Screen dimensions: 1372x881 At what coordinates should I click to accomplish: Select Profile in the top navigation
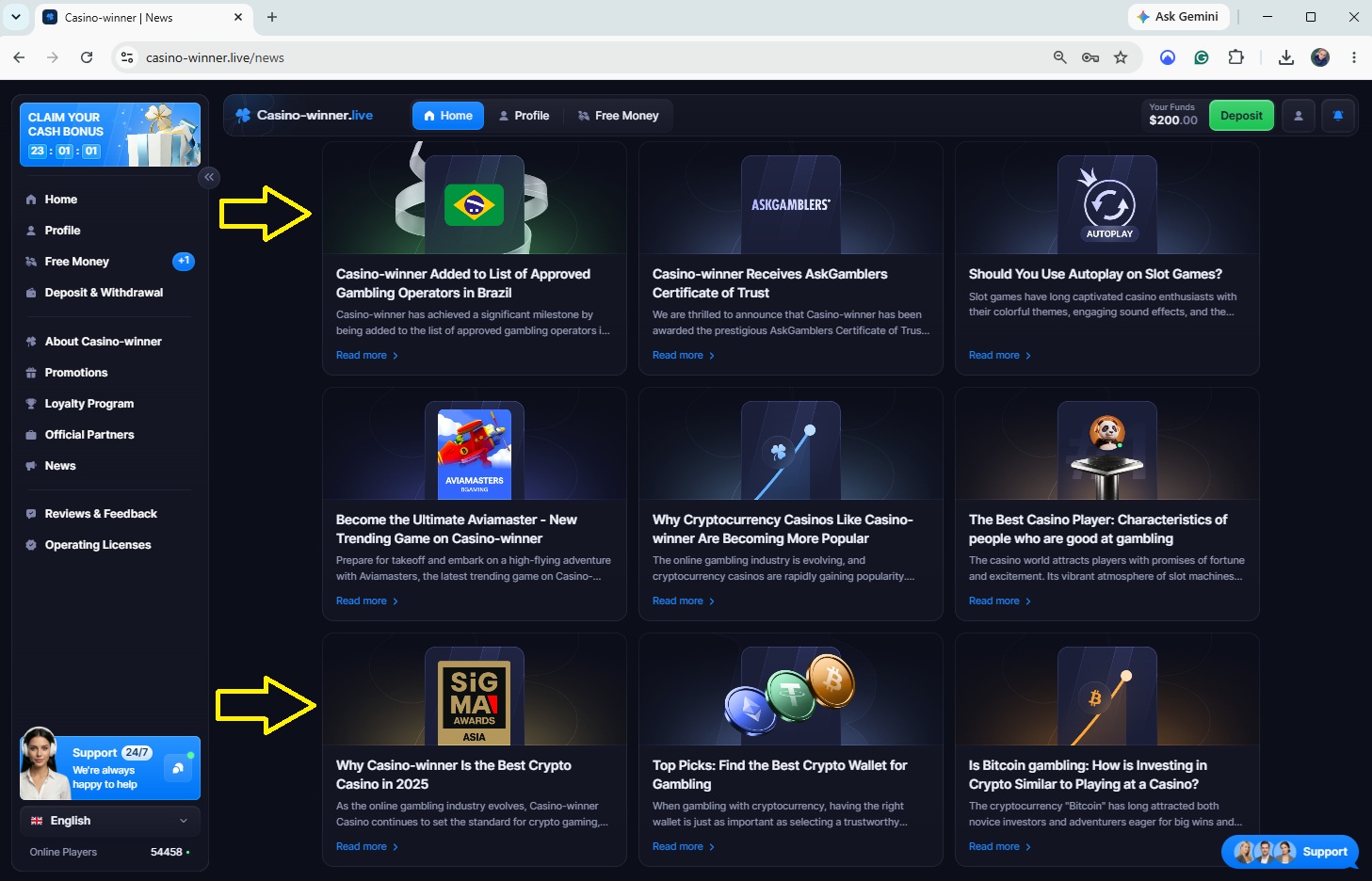[524, 116]
